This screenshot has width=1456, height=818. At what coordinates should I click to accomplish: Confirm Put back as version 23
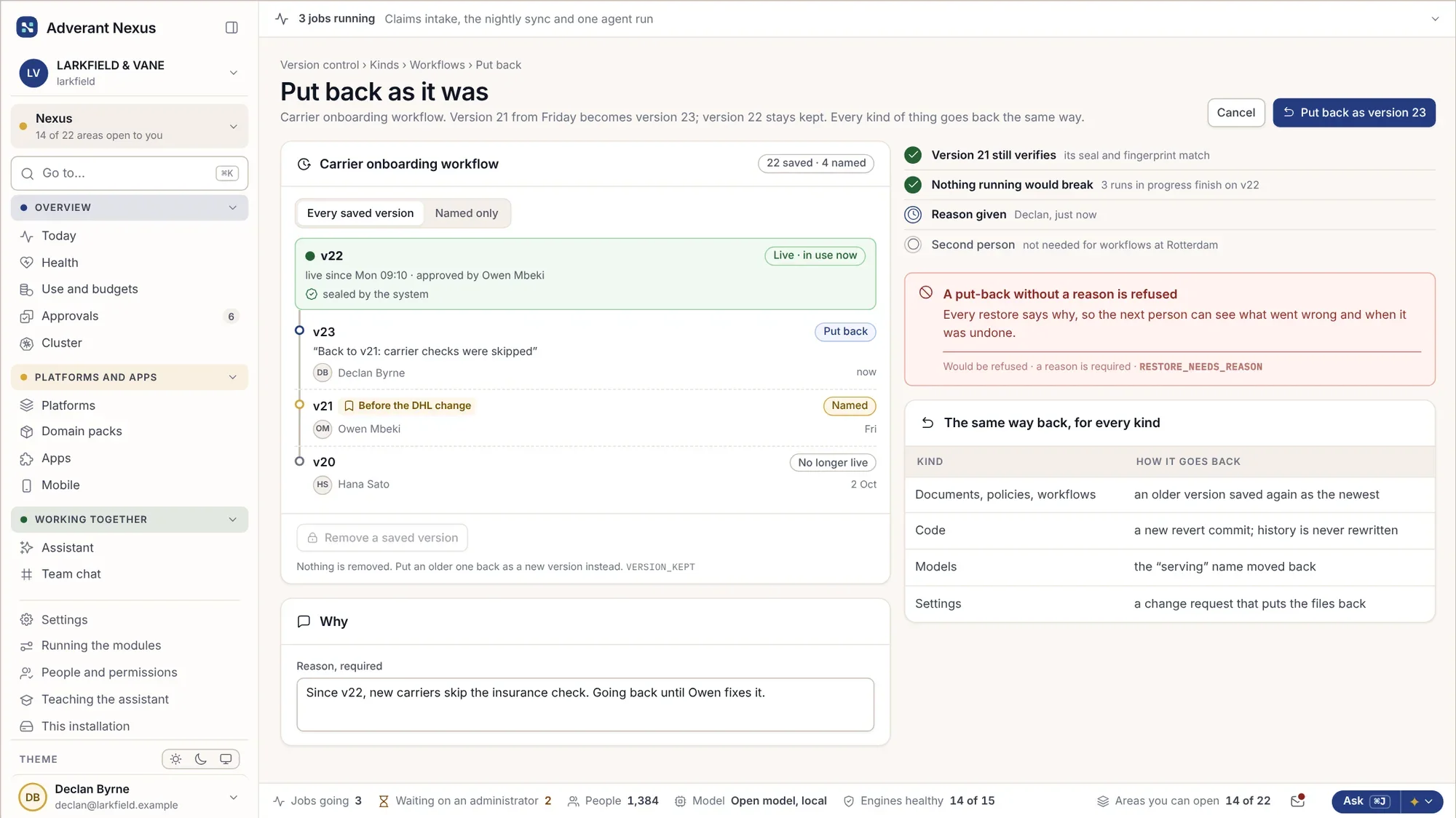coord(1354,113)
